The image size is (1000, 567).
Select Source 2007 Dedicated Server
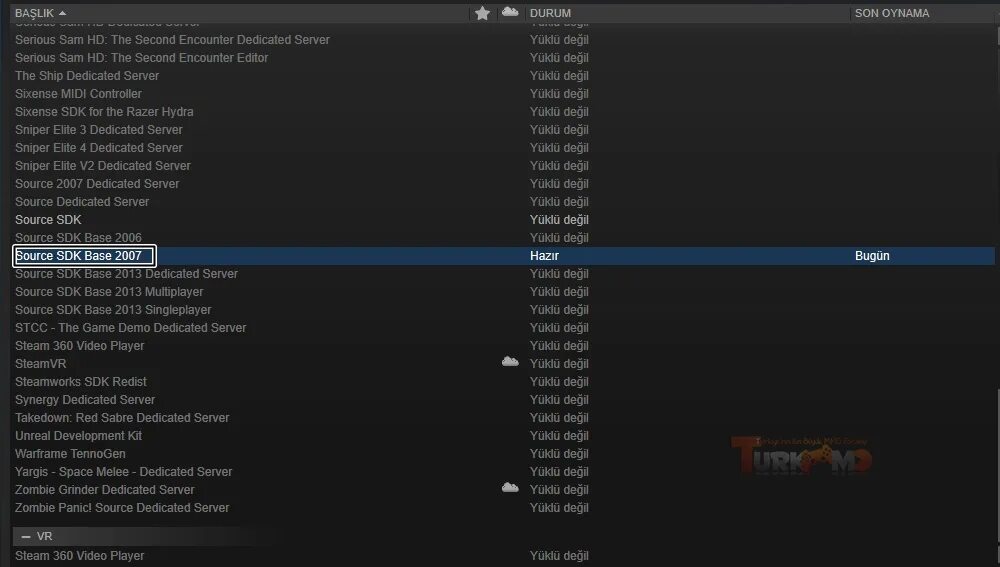pyautogui.click(x=97, y=184)
